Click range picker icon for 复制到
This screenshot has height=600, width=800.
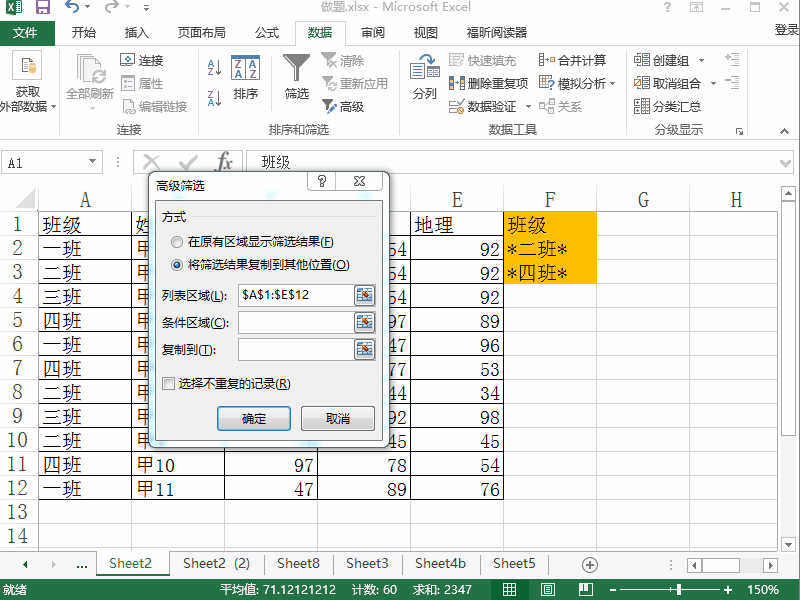click(364, 349)
